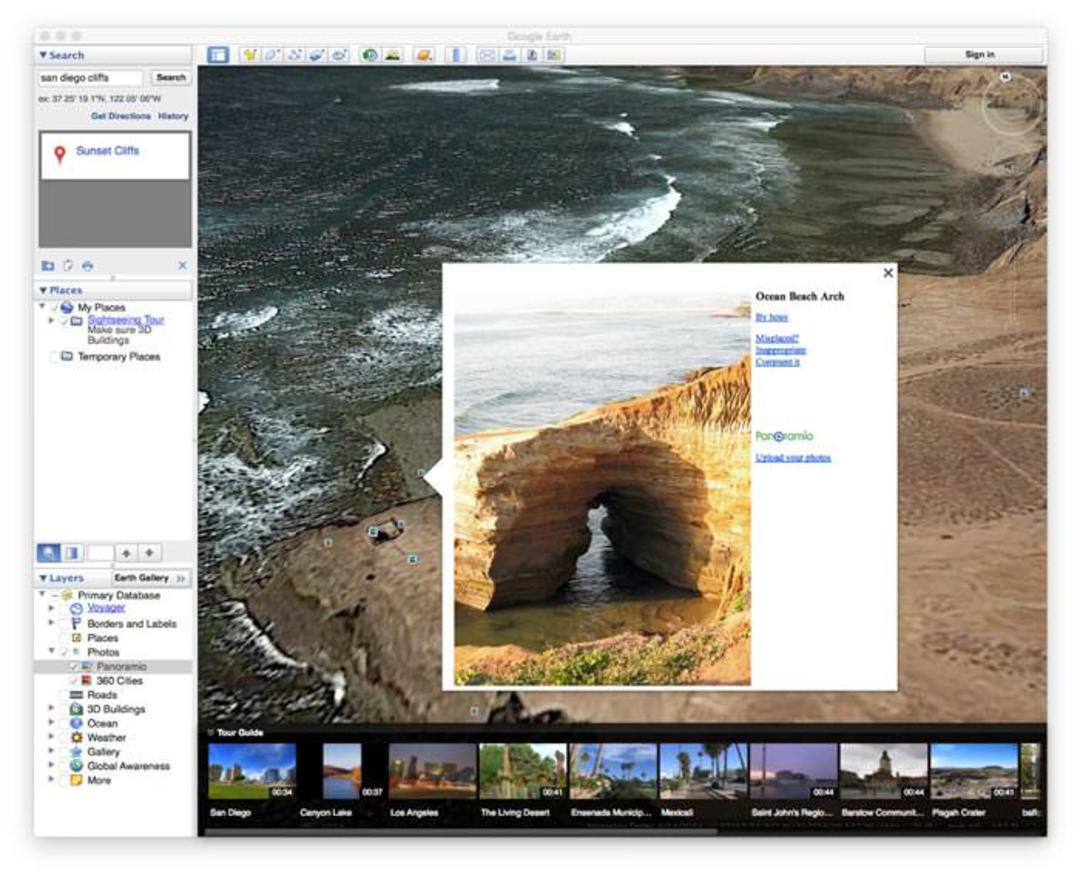This screenshot has width=1080, height=876.
Task: Click the print icon in toolbar
Action: point(510,55)
